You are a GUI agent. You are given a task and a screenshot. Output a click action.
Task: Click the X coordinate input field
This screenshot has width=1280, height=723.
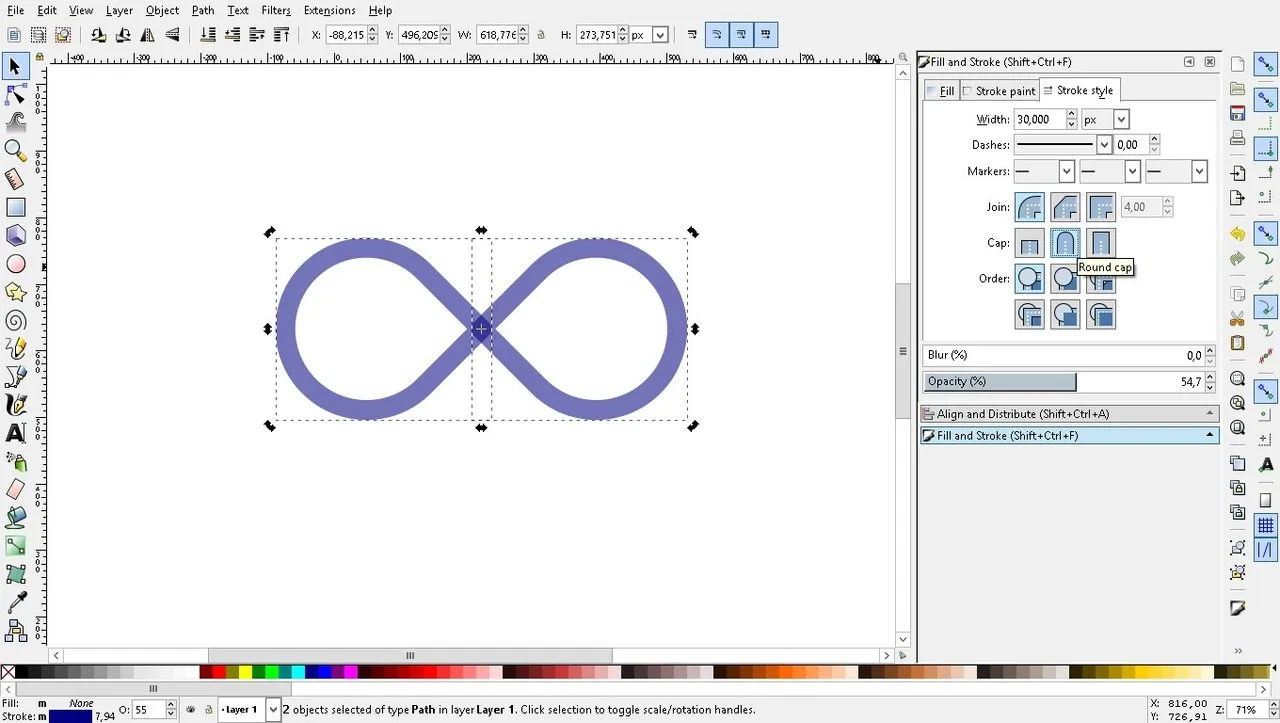(345, 35)
